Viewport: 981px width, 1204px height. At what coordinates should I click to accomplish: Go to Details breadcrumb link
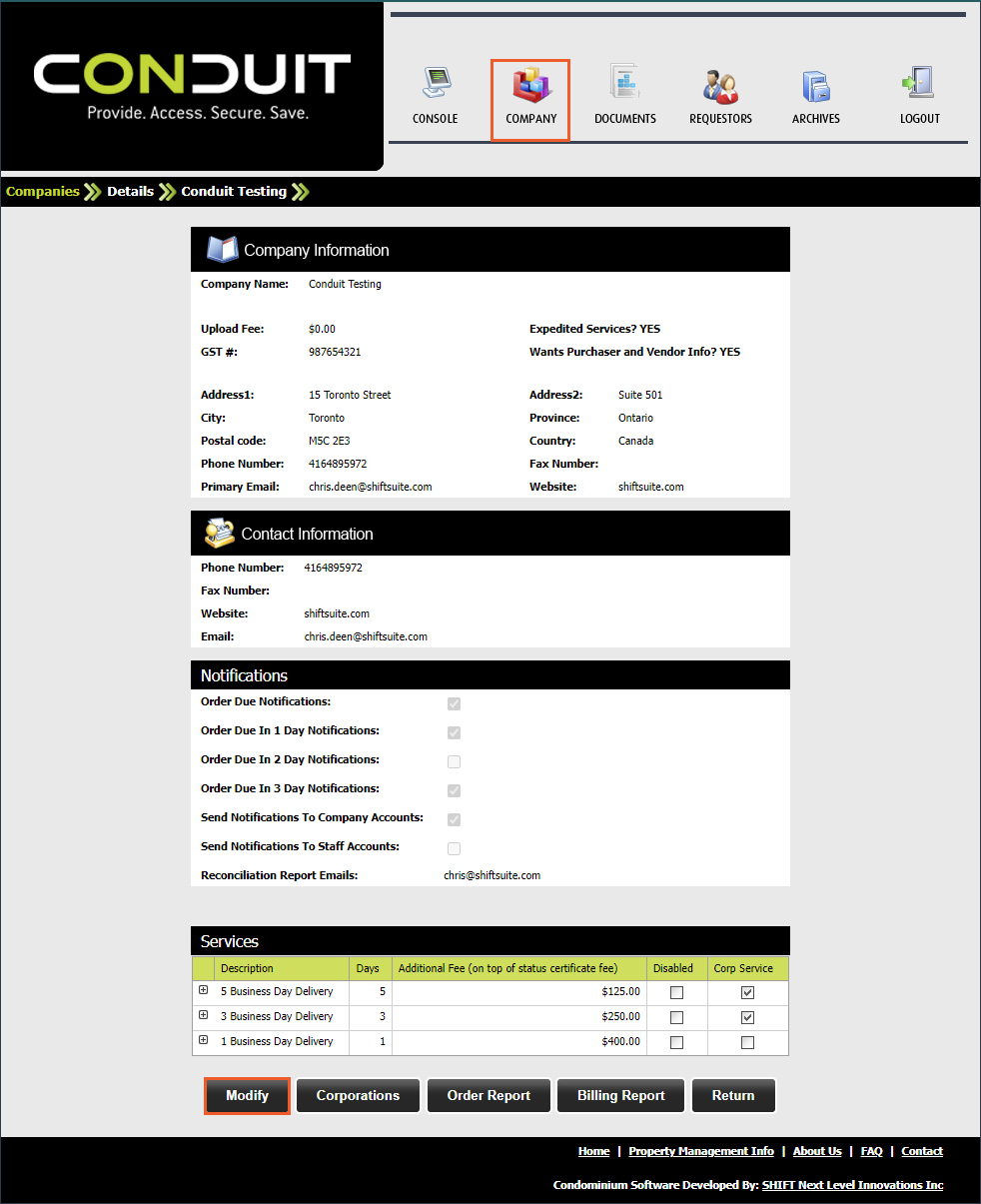coord(131,191)
